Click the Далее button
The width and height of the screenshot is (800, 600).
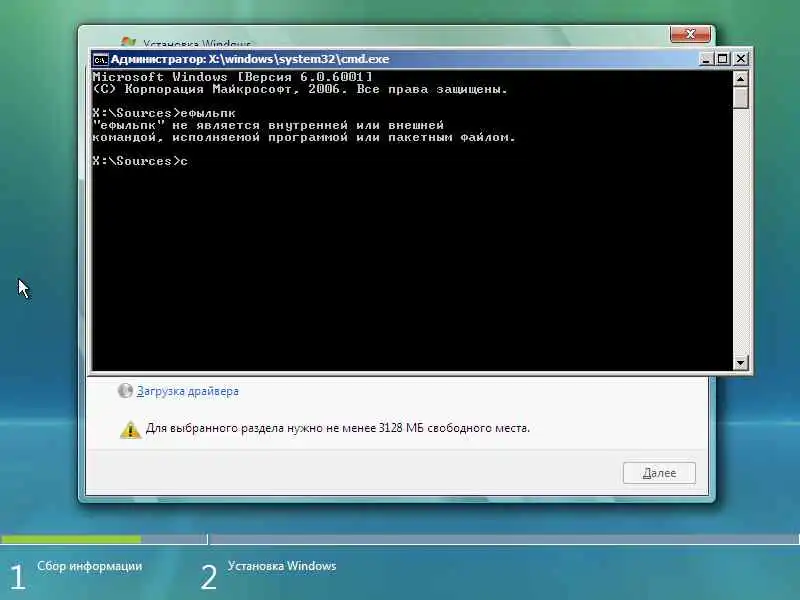coord(659,473)
